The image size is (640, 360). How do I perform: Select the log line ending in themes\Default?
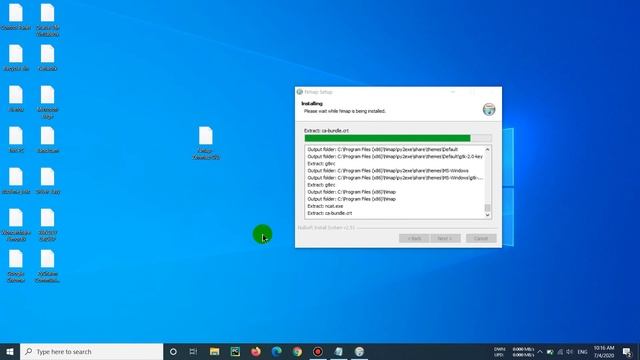click(x=382, y=149)
